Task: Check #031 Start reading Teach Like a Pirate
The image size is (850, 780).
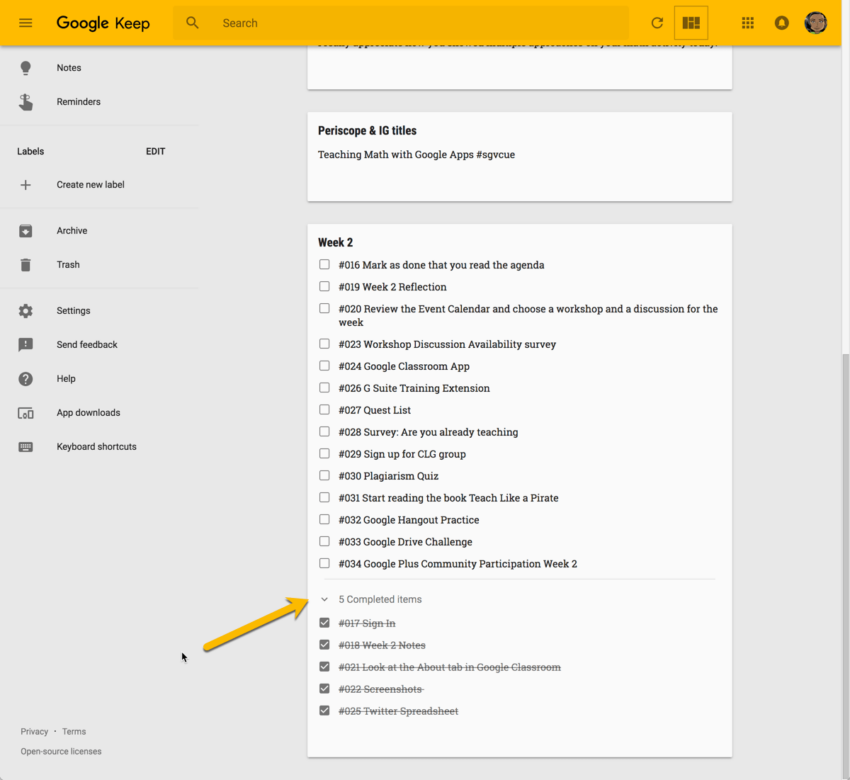Action: pyautogui.click(x=324, y=498)
